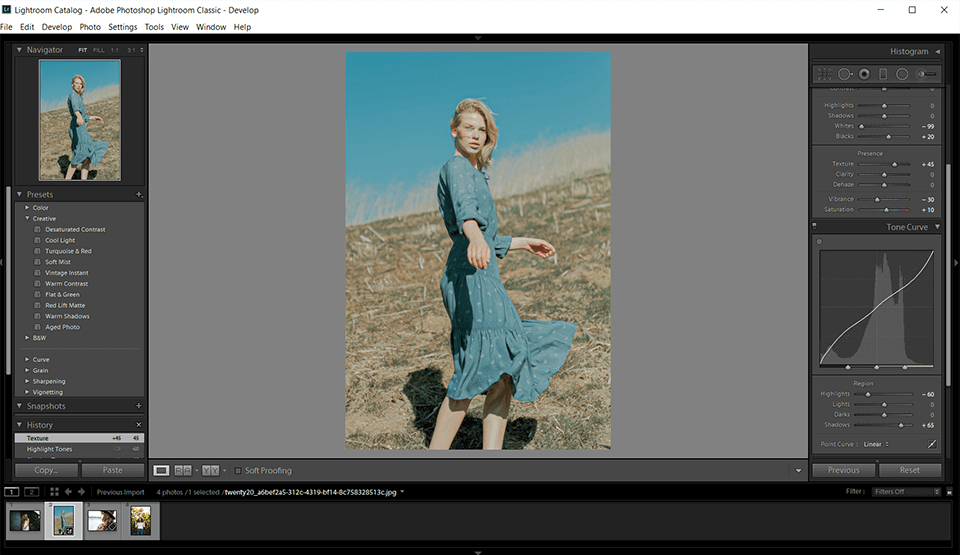Image resolution: width=960 pixels, height=555 pixels.
Task: Select the Radial Filter tool
Action: coord(902,74)
